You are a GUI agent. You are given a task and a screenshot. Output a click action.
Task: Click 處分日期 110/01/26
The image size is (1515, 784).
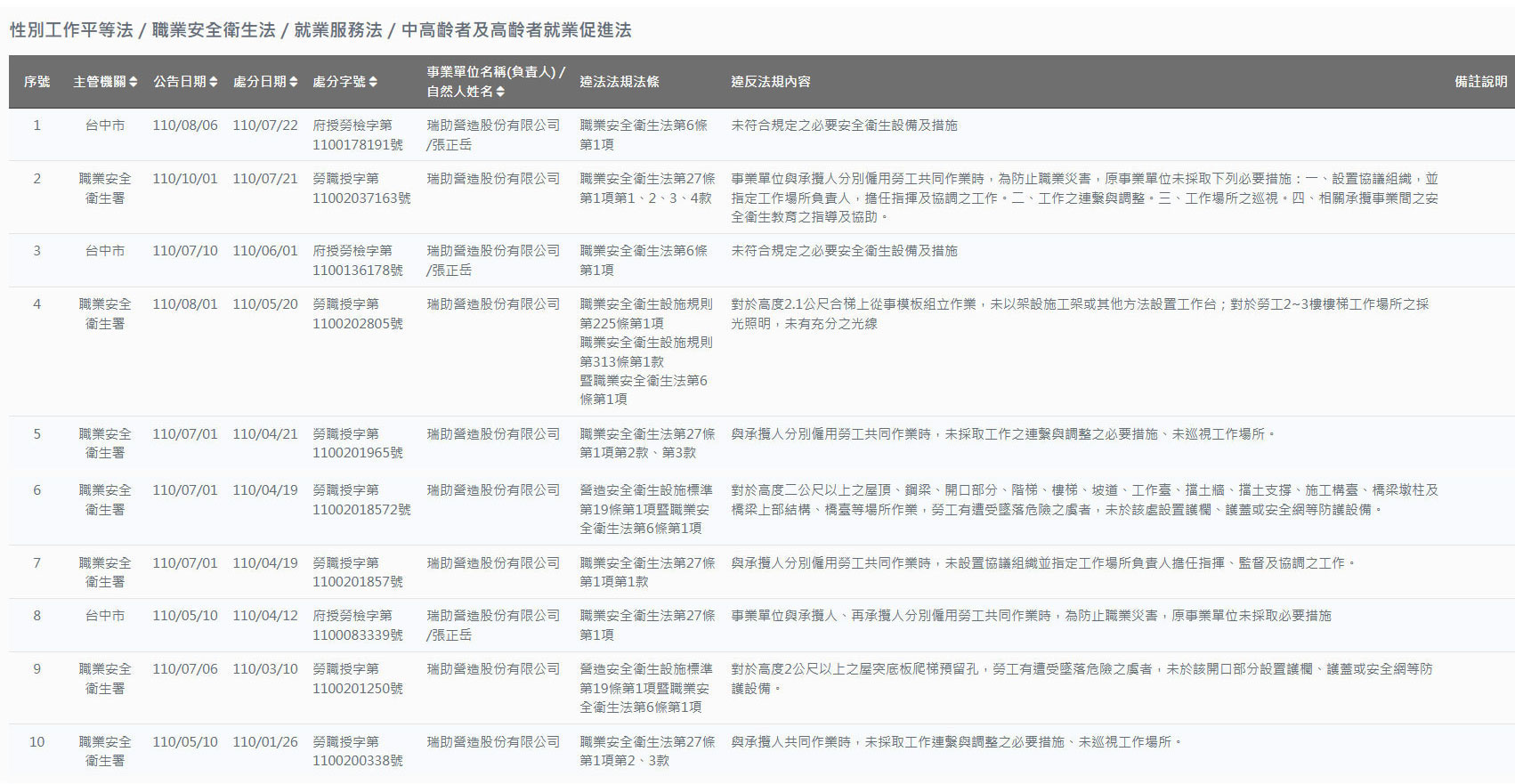pyautogui.click(x=265, y=742)
